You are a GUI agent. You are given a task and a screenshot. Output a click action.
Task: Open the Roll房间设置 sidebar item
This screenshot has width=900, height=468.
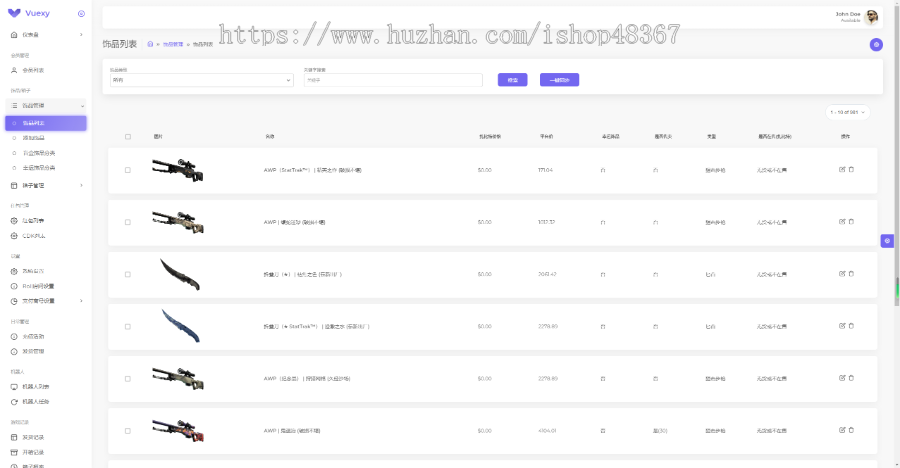pos(46,286)
